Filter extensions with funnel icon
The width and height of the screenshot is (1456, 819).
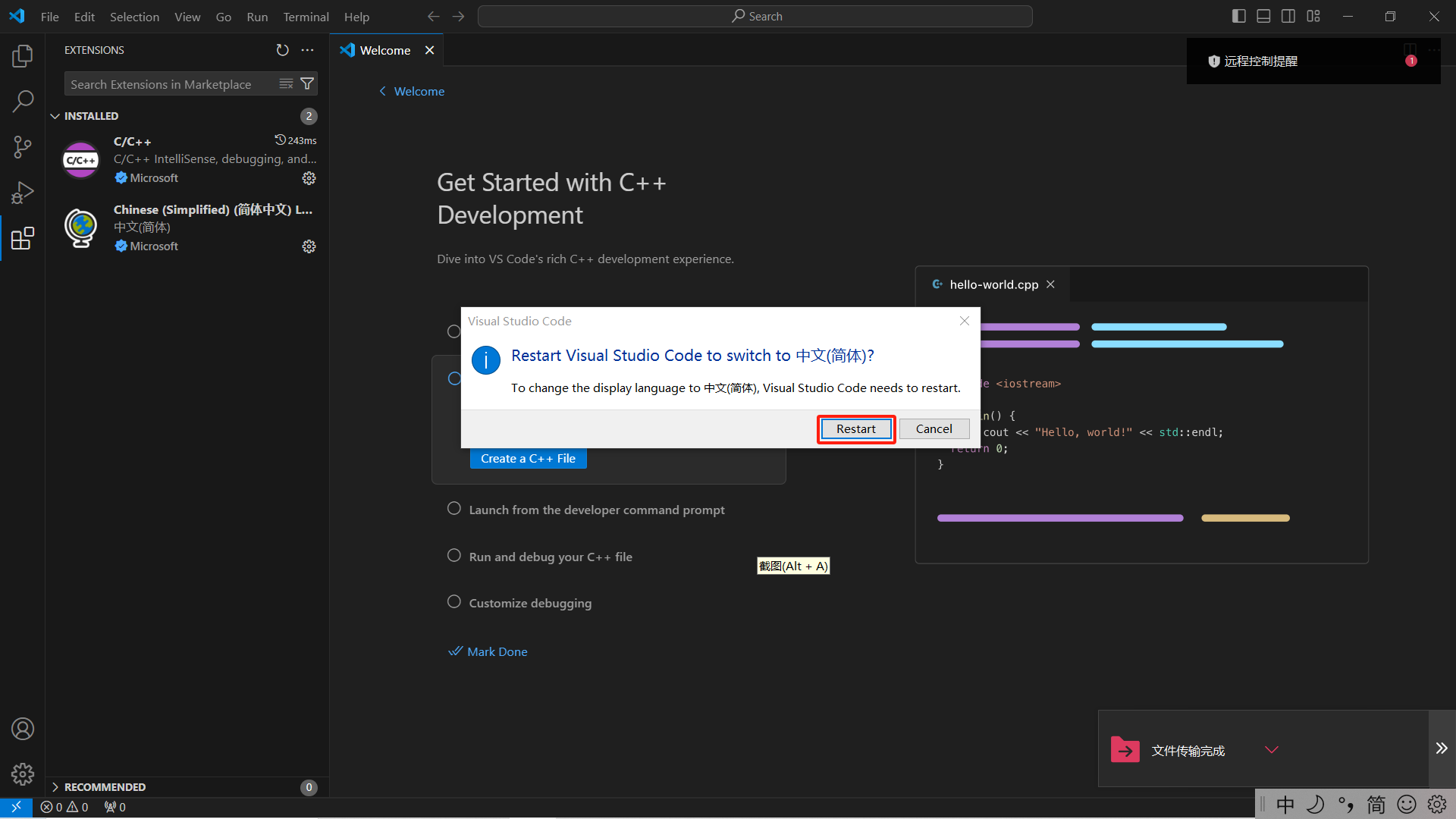(307, 83)
